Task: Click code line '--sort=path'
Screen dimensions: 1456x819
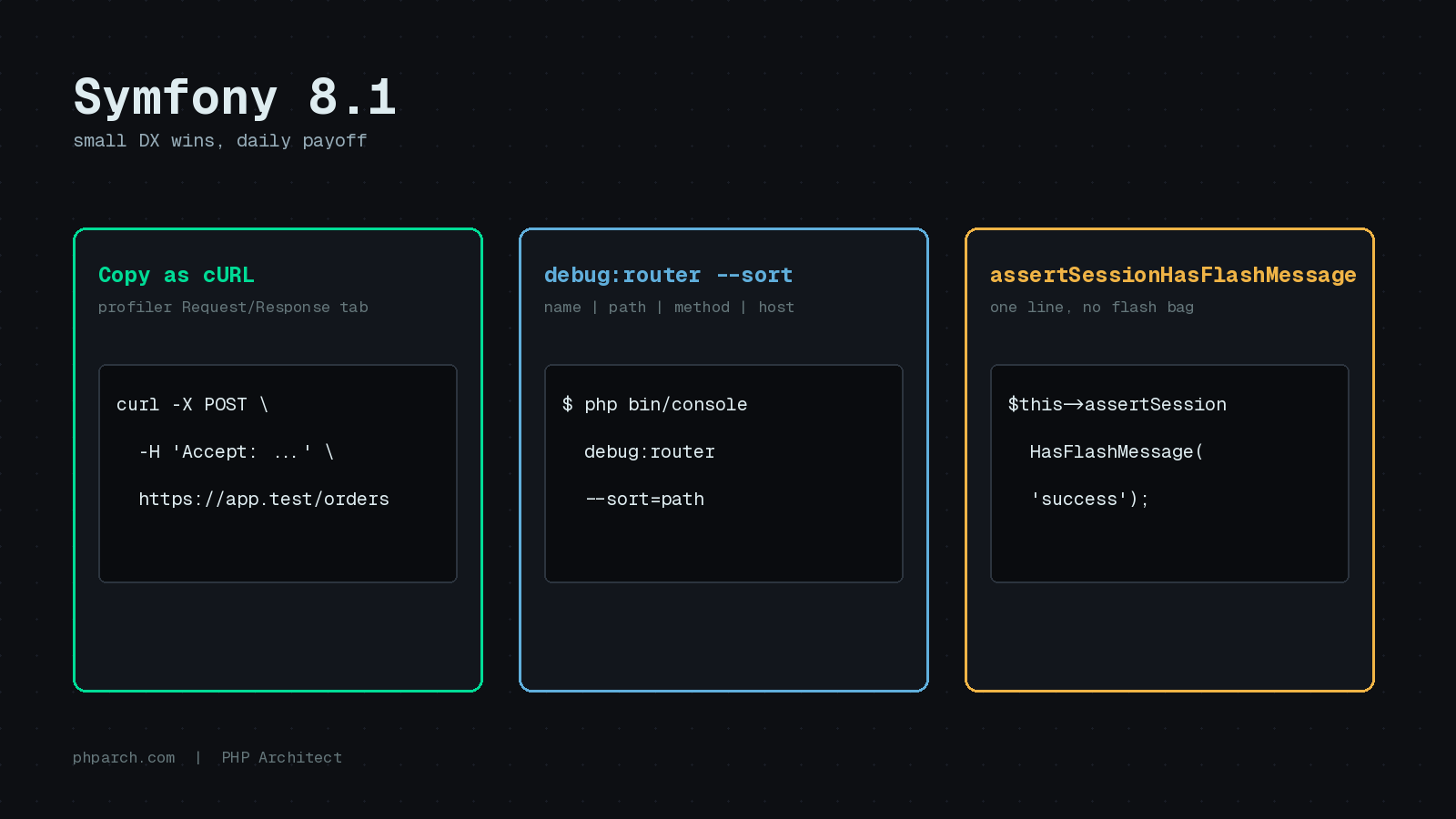Action: (x=644, y=499)
